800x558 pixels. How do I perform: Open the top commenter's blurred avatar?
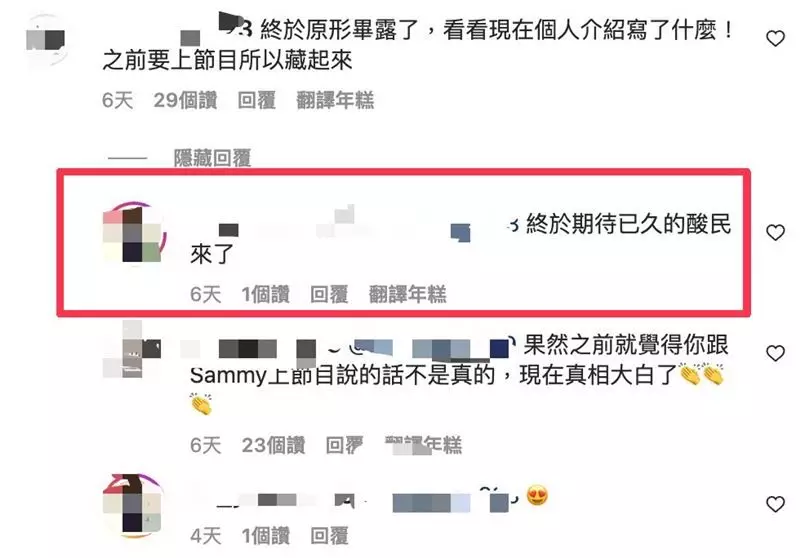click(x=46, y=40)
